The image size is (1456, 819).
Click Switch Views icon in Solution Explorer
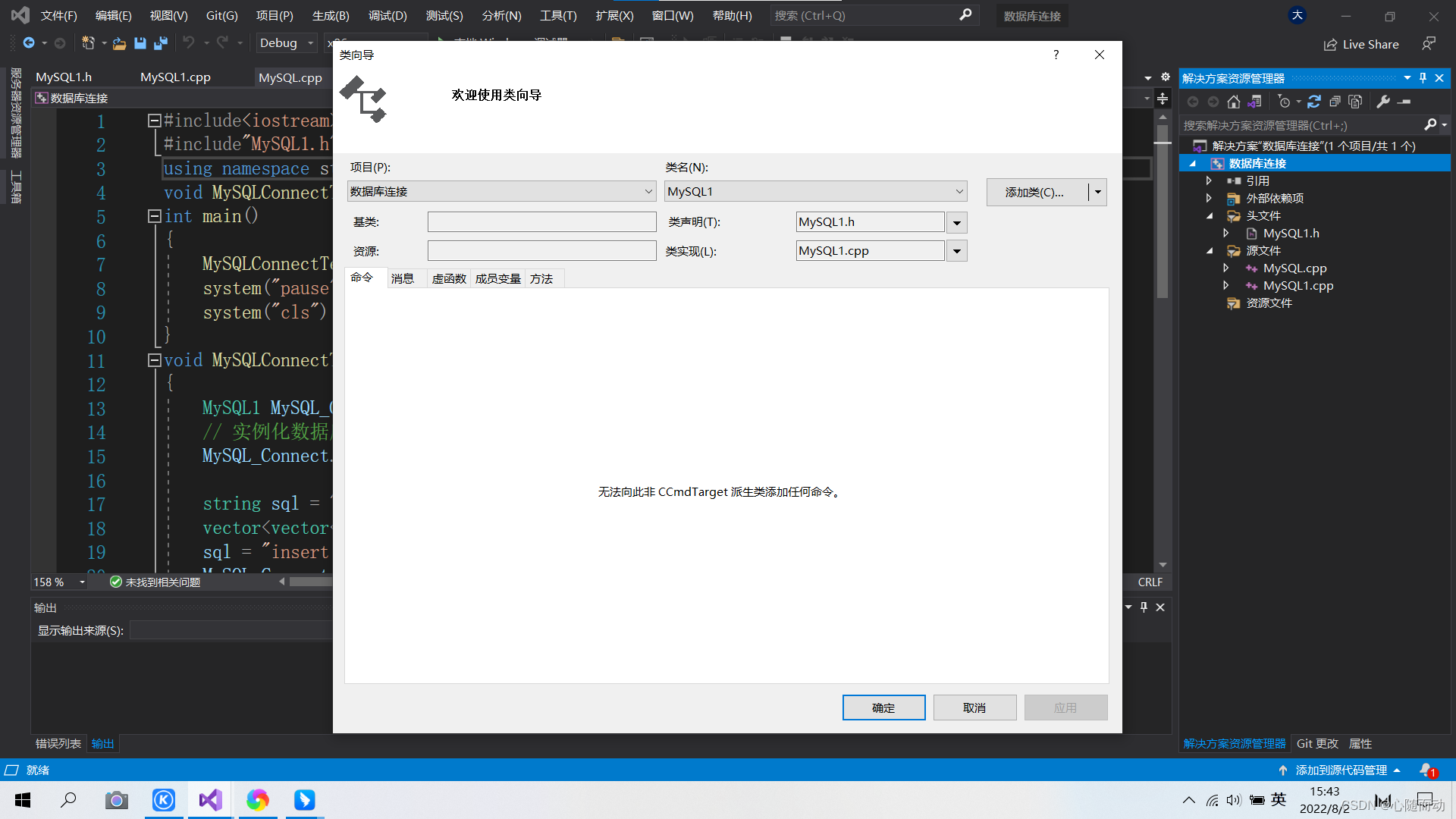[x=1255, y=102]
